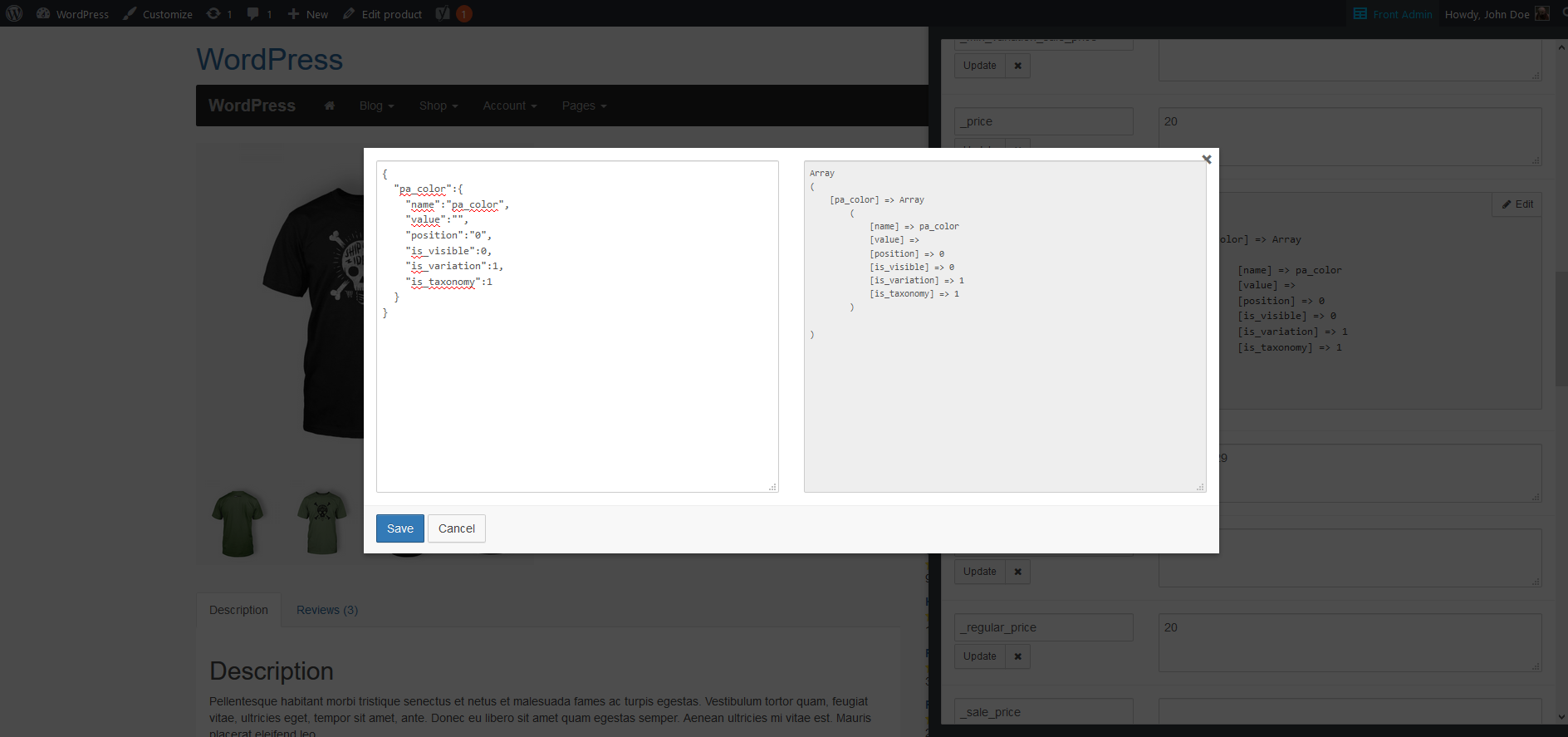Delete the _regular_price field with the x icon
This screenshot has height=737, width=1568.
(1017, 656)
